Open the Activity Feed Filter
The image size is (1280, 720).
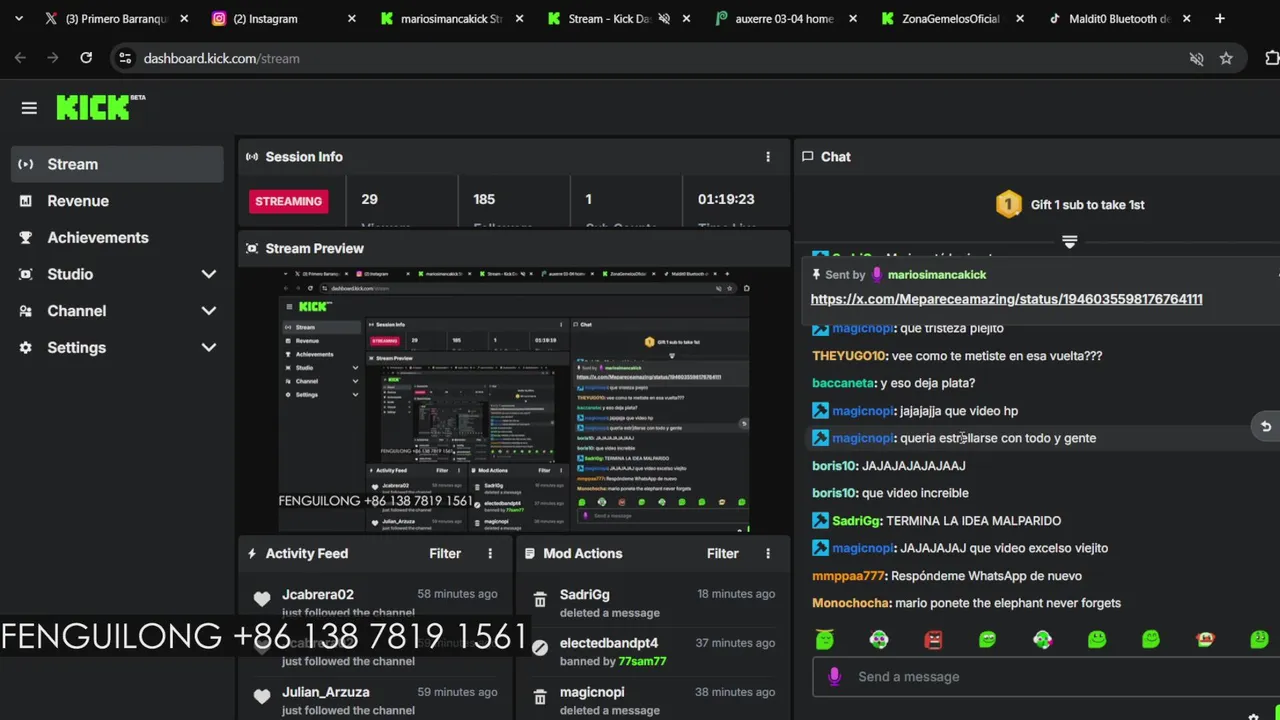[445, 553]
